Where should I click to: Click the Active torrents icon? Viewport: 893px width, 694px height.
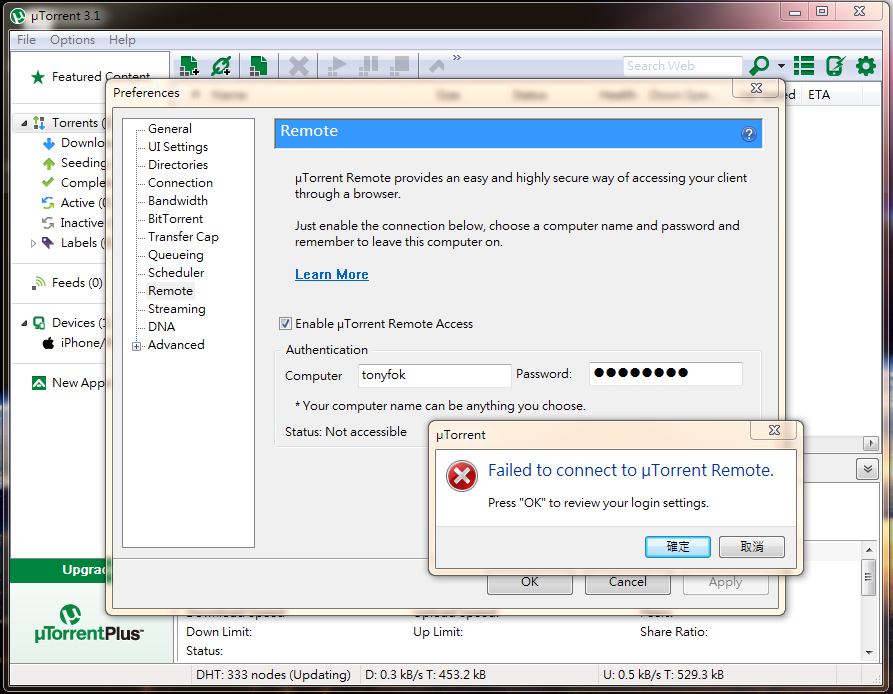48,203
